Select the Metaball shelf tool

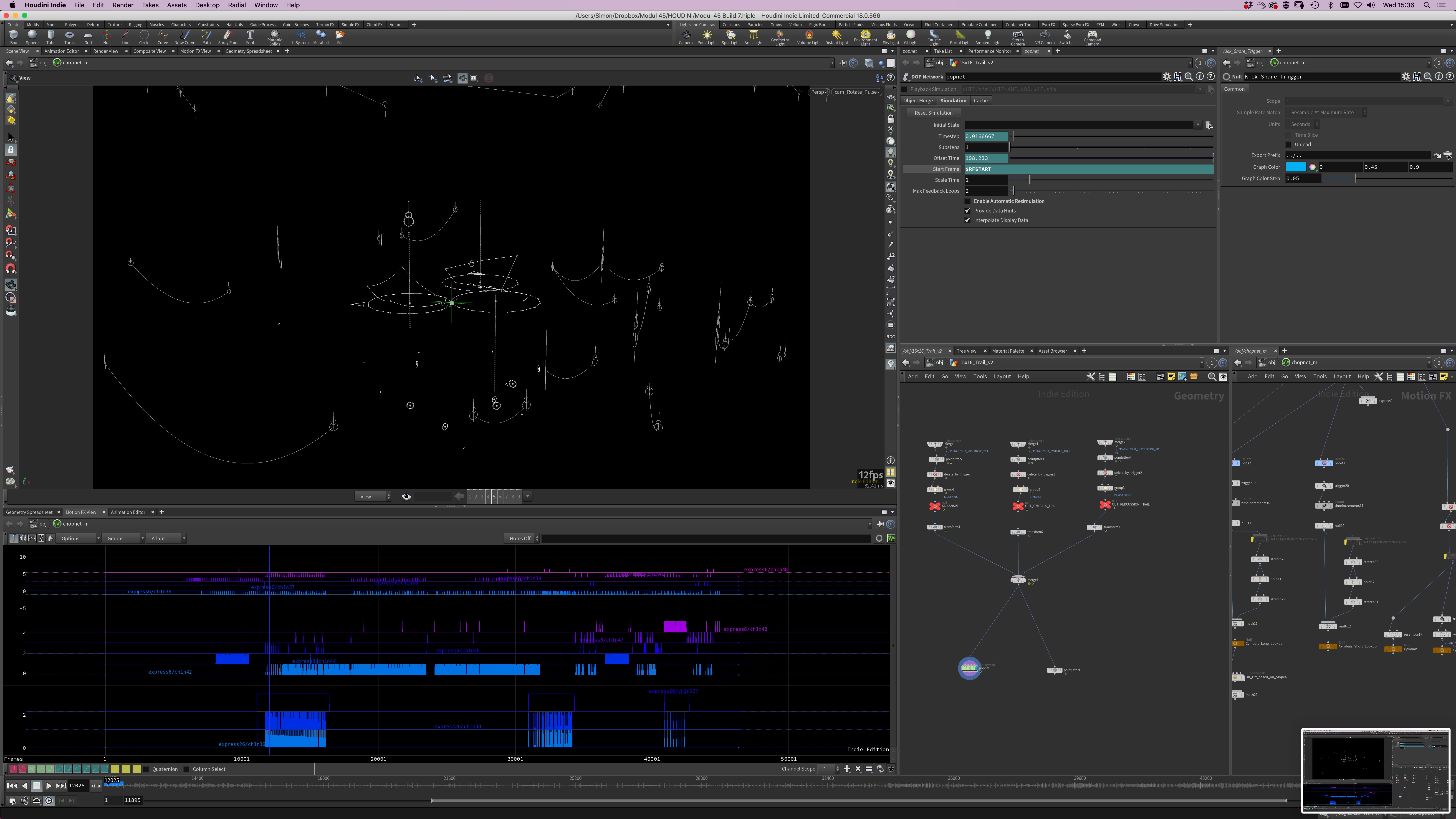point(321,37)
